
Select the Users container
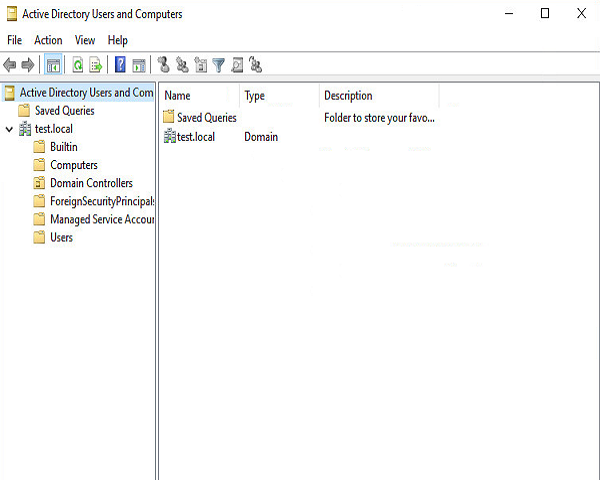point(61,237)
